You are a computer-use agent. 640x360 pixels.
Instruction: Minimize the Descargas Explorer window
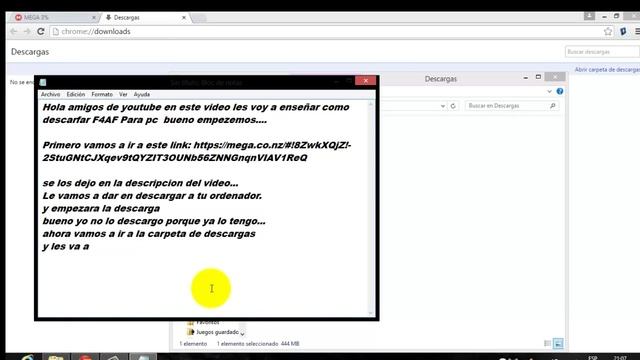click(526, 77)
